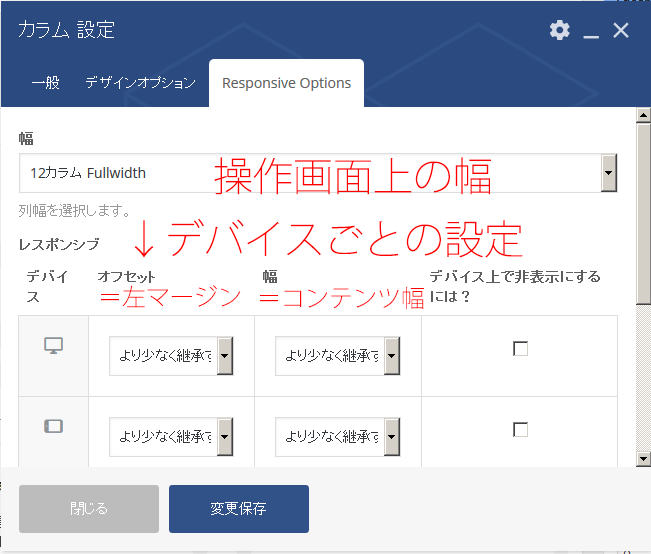Open the settings gear icon in header
Screen dimensions: 651x554
point(559,30)
